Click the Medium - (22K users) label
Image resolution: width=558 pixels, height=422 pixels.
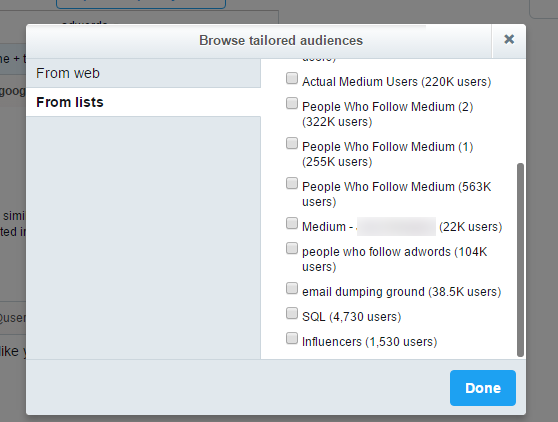tap(402, 227)
